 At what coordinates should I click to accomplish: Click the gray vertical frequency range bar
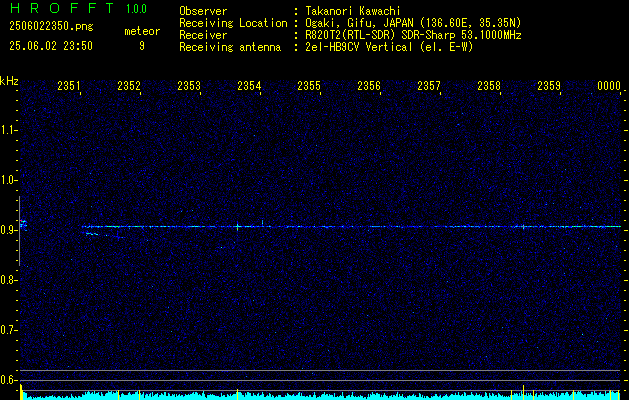coord(19,231)
